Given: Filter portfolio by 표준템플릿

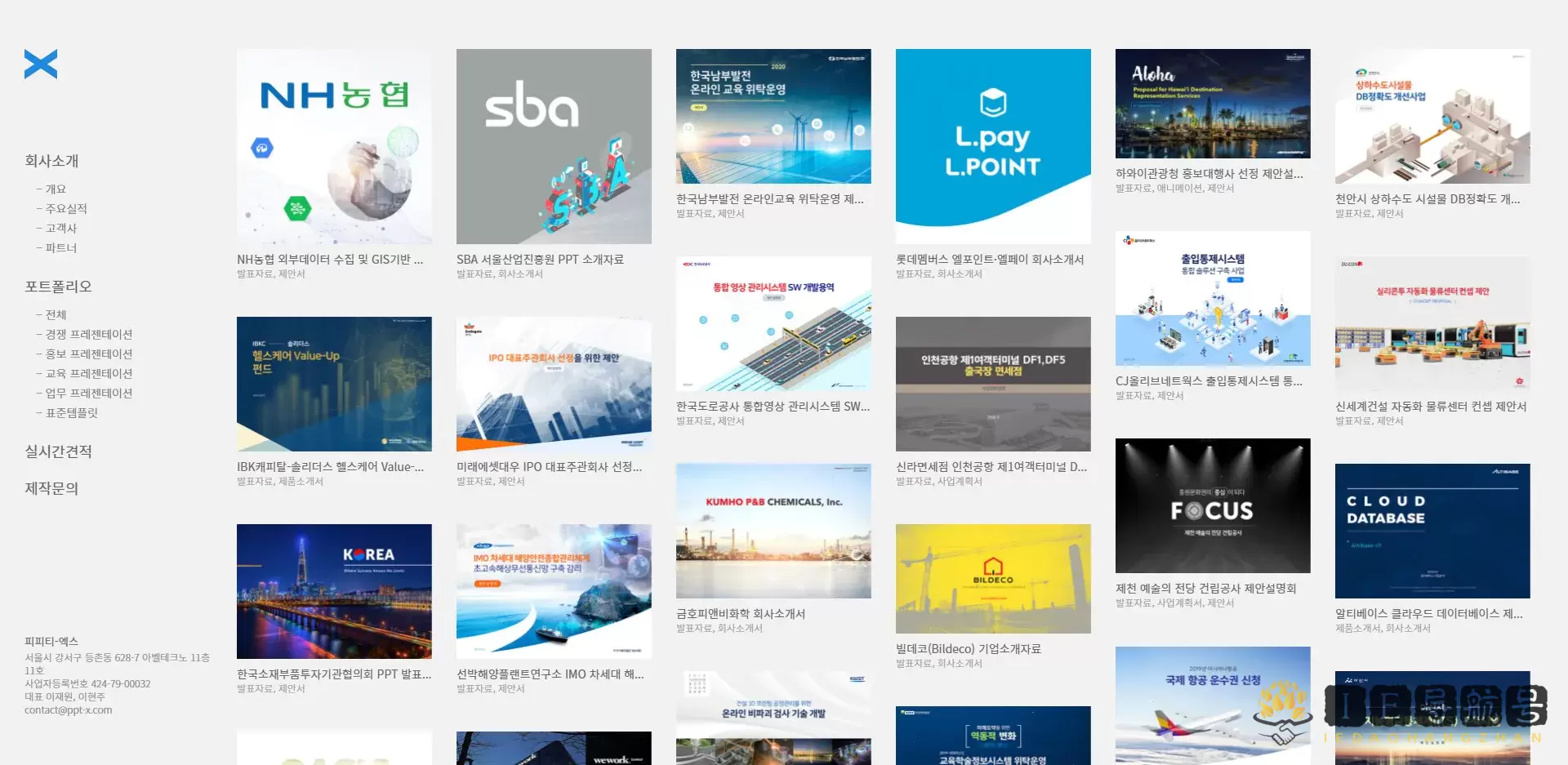Looking at the screenshot, I should (x=71, y=413).
